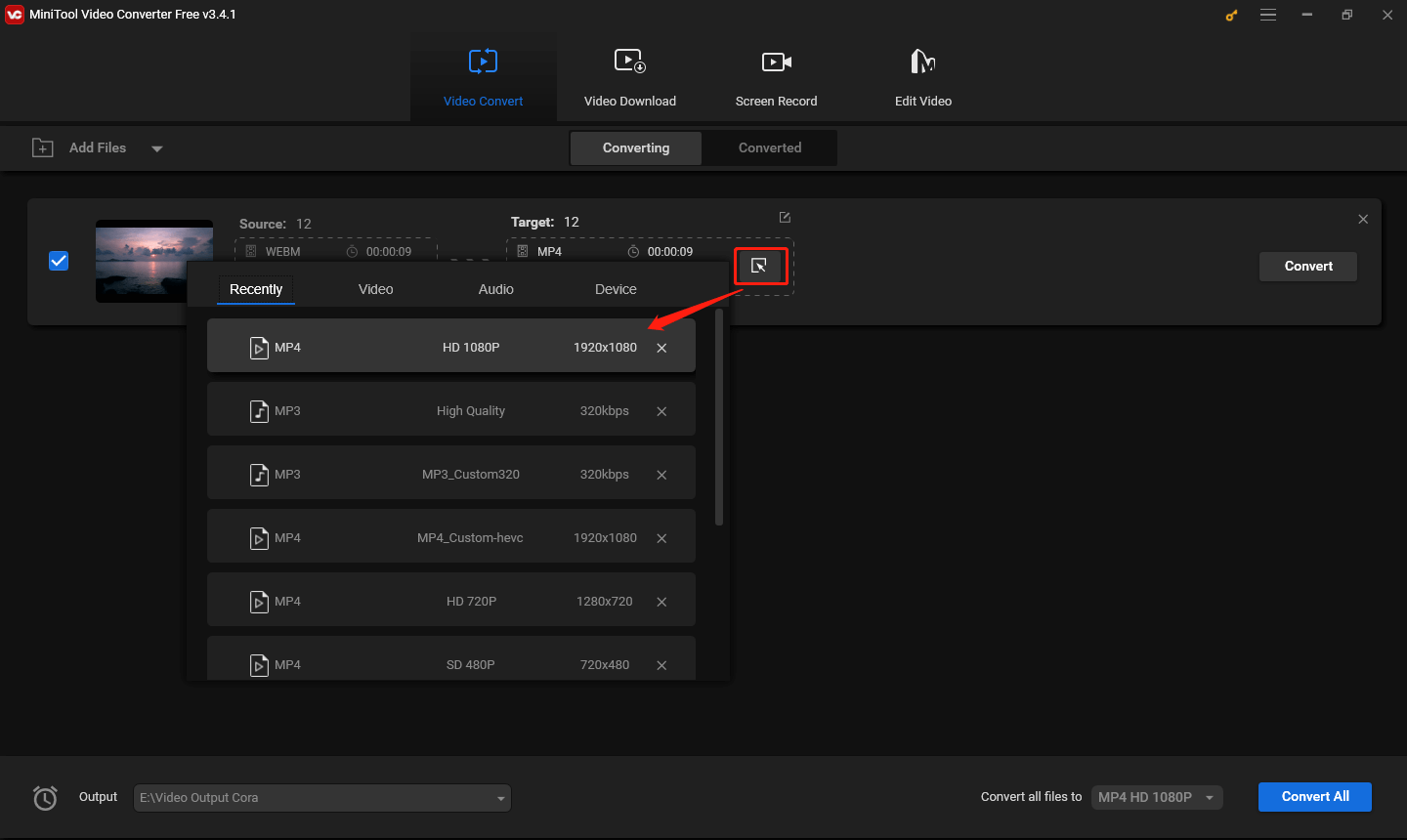Open the target format selector icon
Image resolution: width=1407 pixels, height=840 pixels.
759,266
